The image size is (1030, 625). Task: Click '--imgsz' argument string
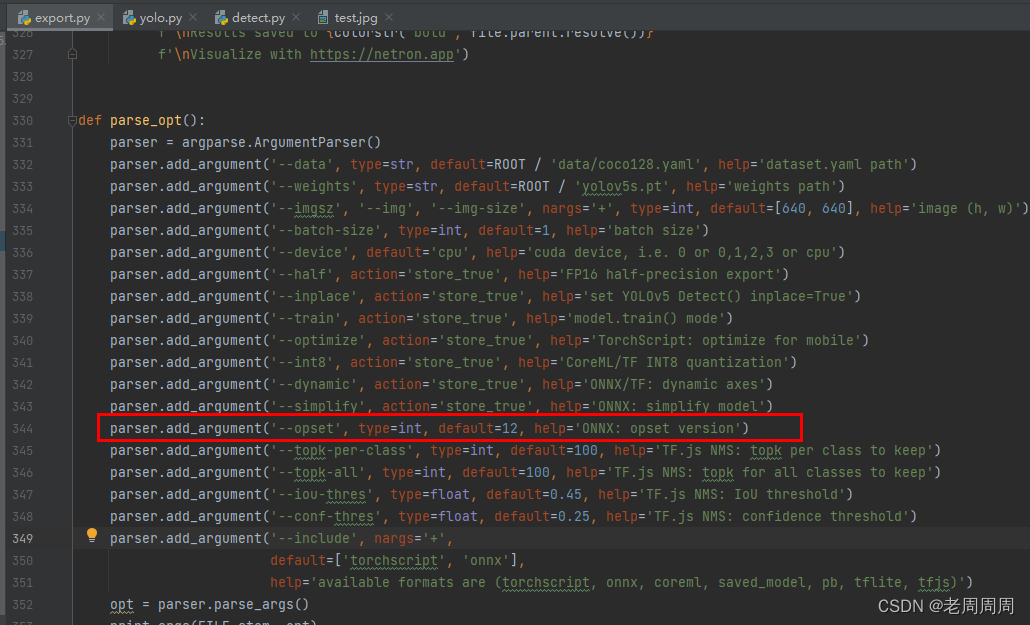(x=306, y=208)
